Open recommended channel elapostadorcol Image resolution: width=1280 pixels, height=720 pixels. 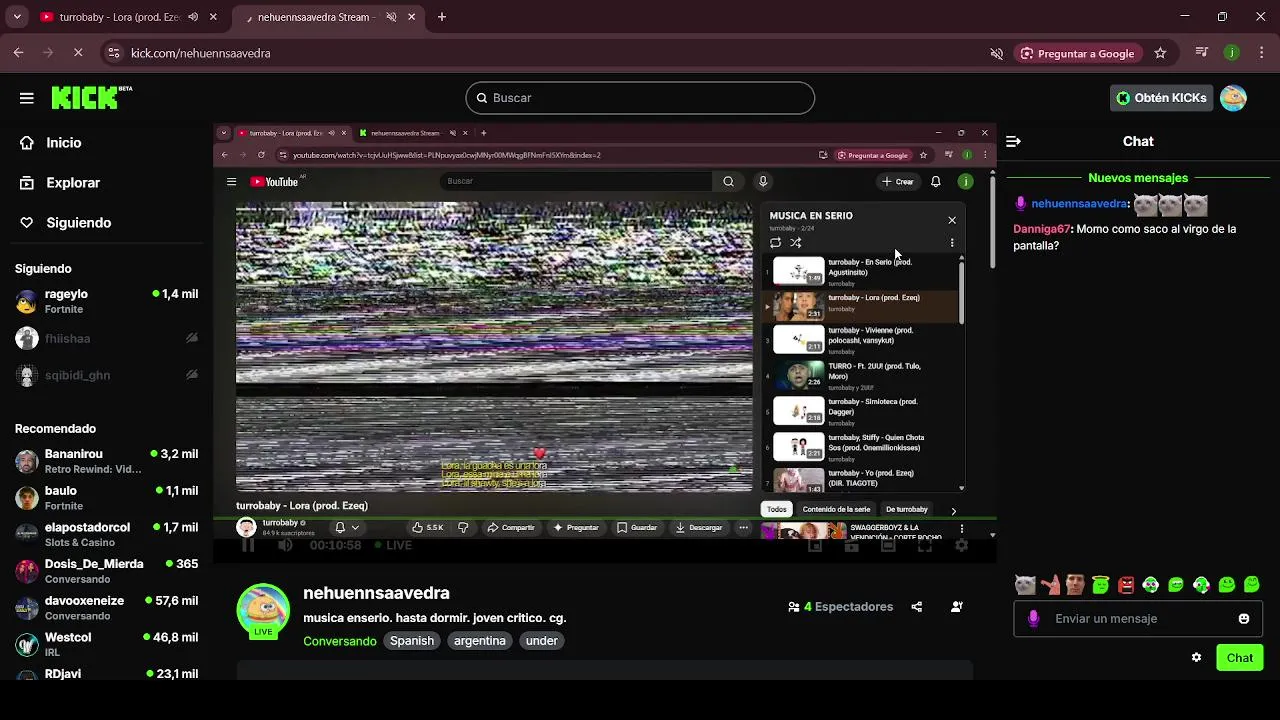(107, 535)
